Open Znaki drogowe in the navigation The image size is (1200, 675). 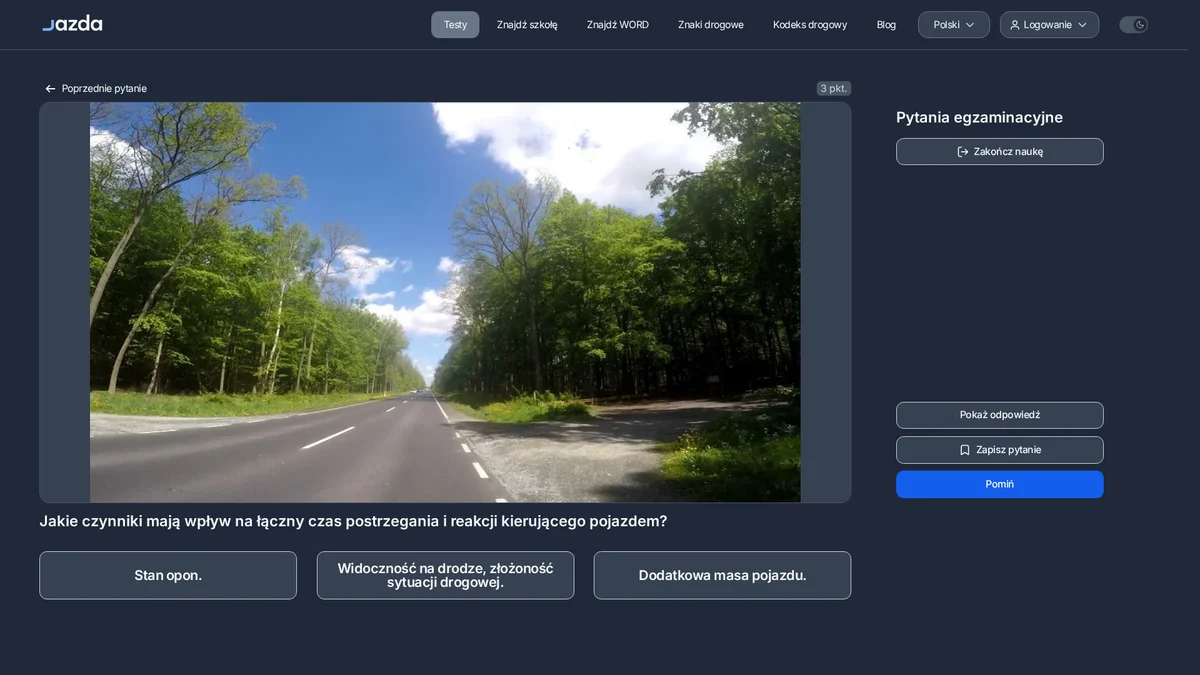pos(711,25)
